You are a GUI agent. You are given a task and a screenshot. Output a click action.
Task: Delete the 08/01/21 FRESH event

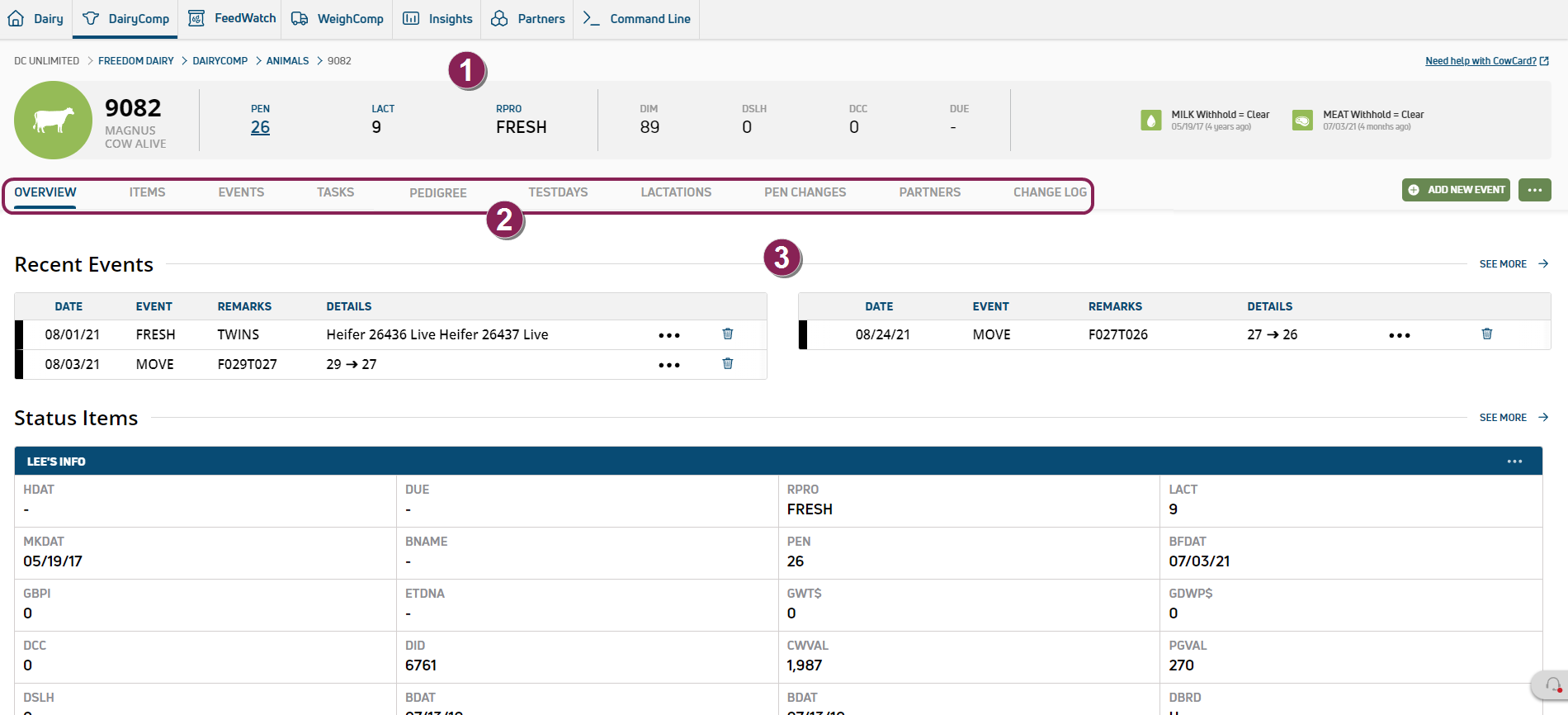[728, 334]
